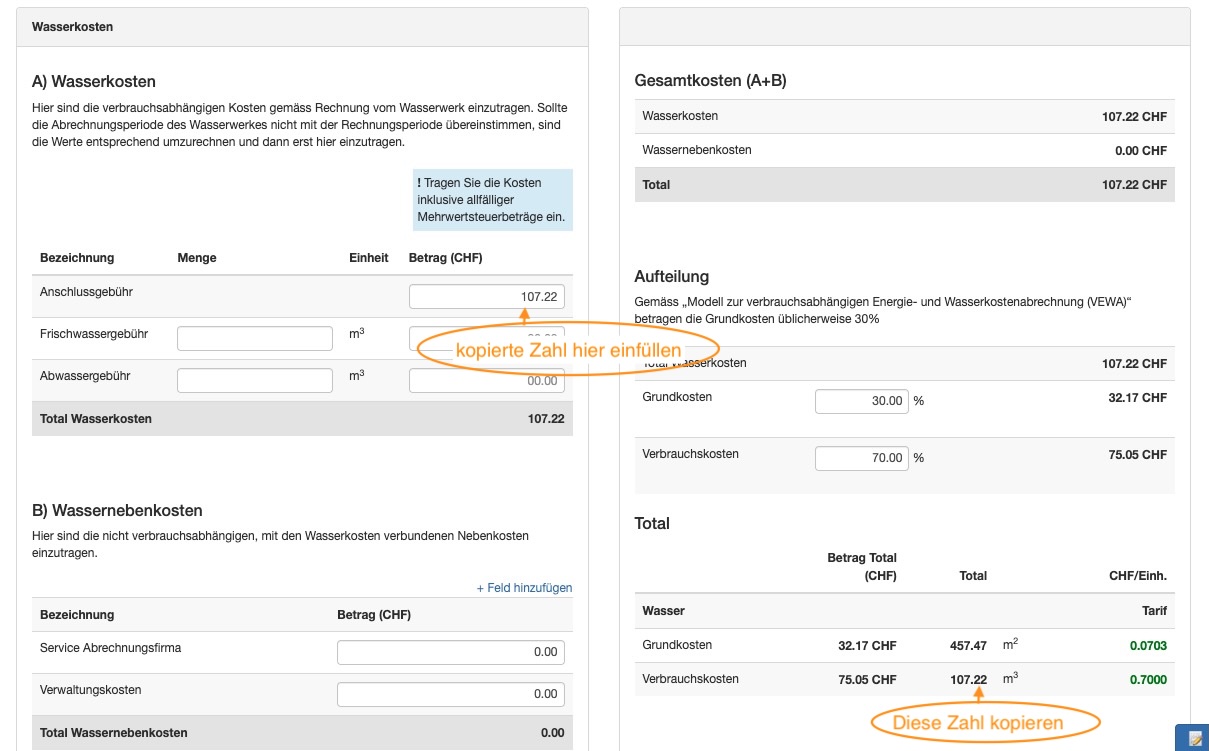Click the '+ Feld hinzufügen' link
The width and height of the screenshot is (1209, 751).
tap(524, 588)
